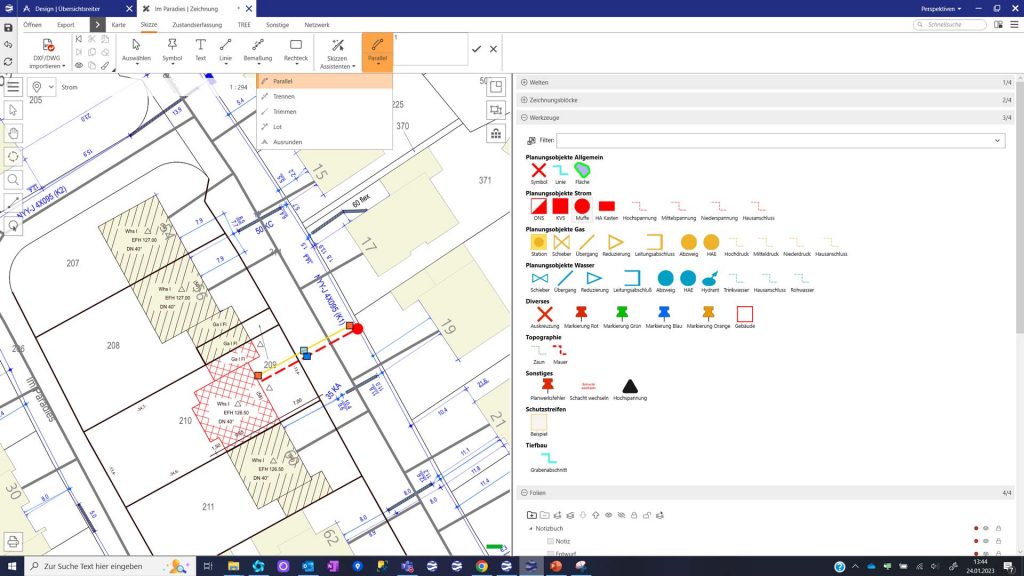Pick the Muffe symbol under Strom
This screenshot has height=576, width=1024.
582,206
